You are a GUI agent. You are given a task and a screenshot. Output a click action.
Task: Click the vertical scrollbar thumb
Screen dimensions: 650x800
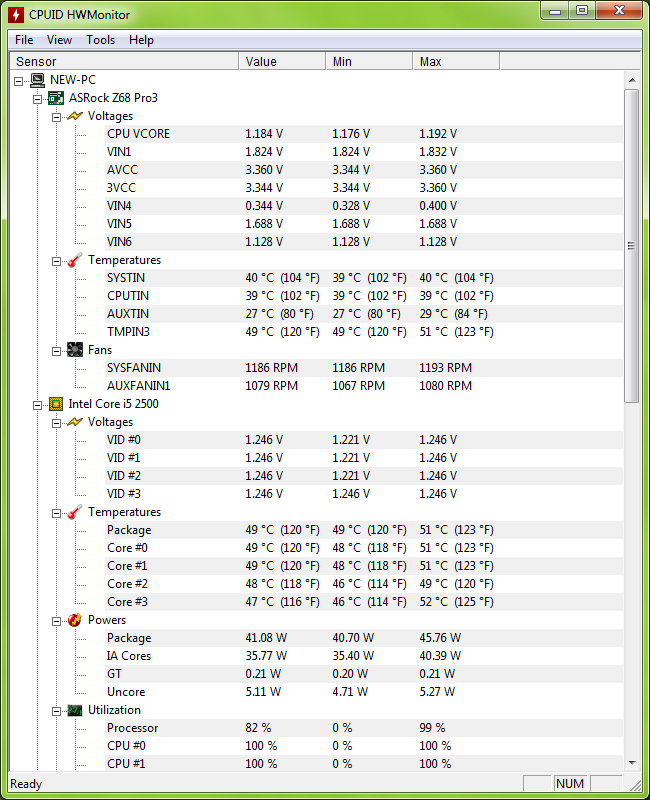tap(632, 246)
